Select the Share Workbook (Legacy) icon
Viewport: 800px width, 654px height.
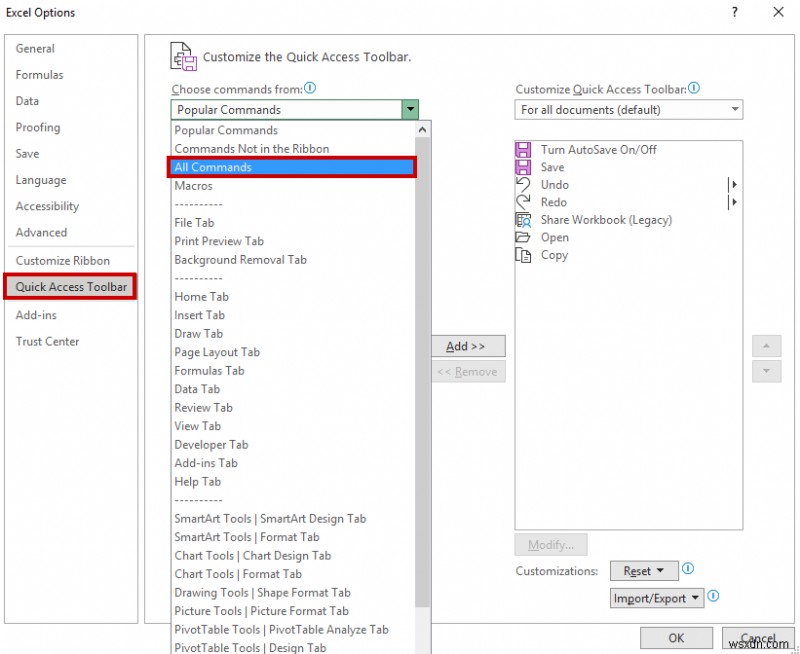point(524,220)
